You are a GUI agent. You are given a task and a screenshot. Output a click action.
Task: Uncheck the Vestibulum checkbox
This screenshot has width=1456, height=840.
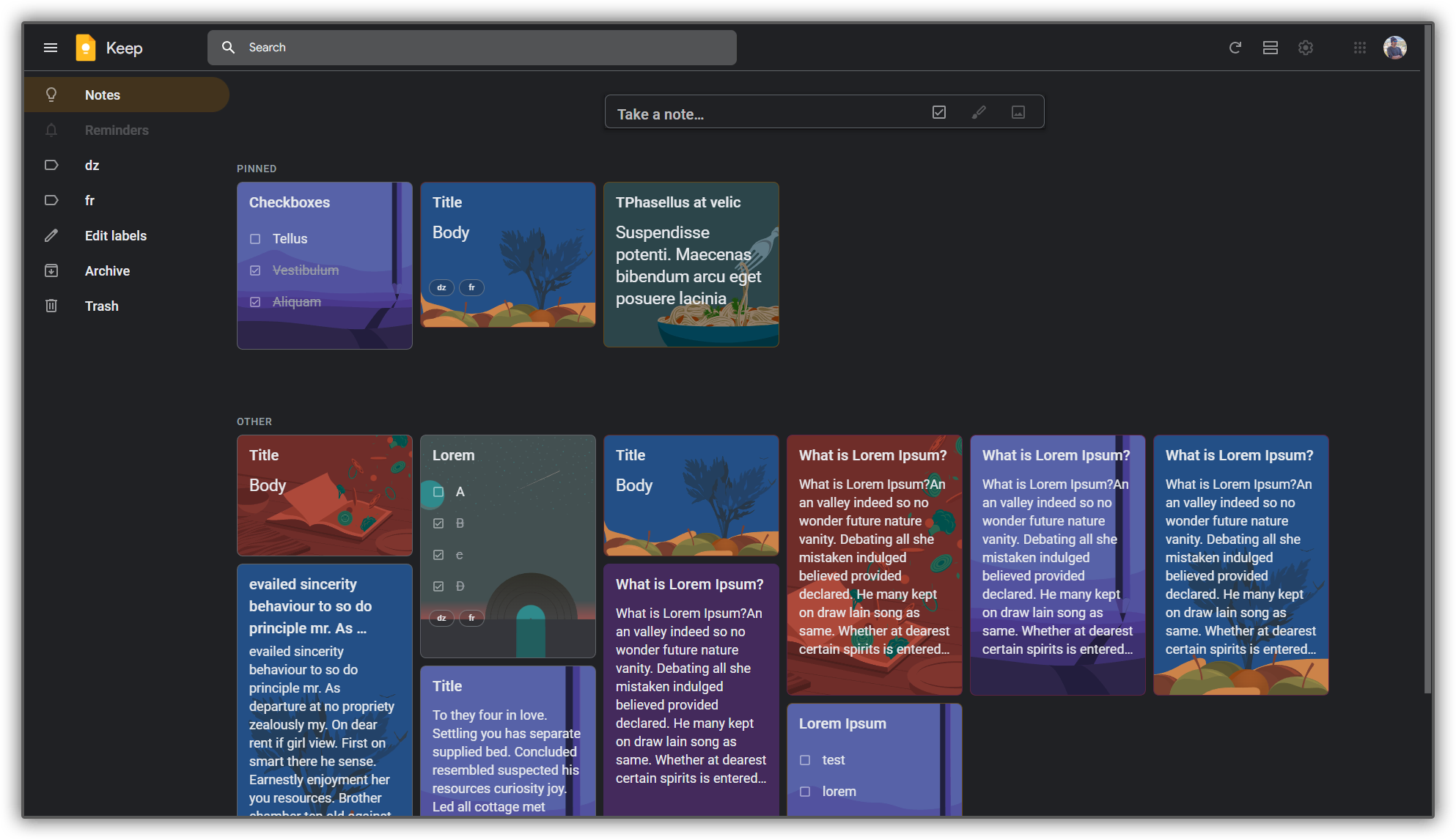point(255,270)
